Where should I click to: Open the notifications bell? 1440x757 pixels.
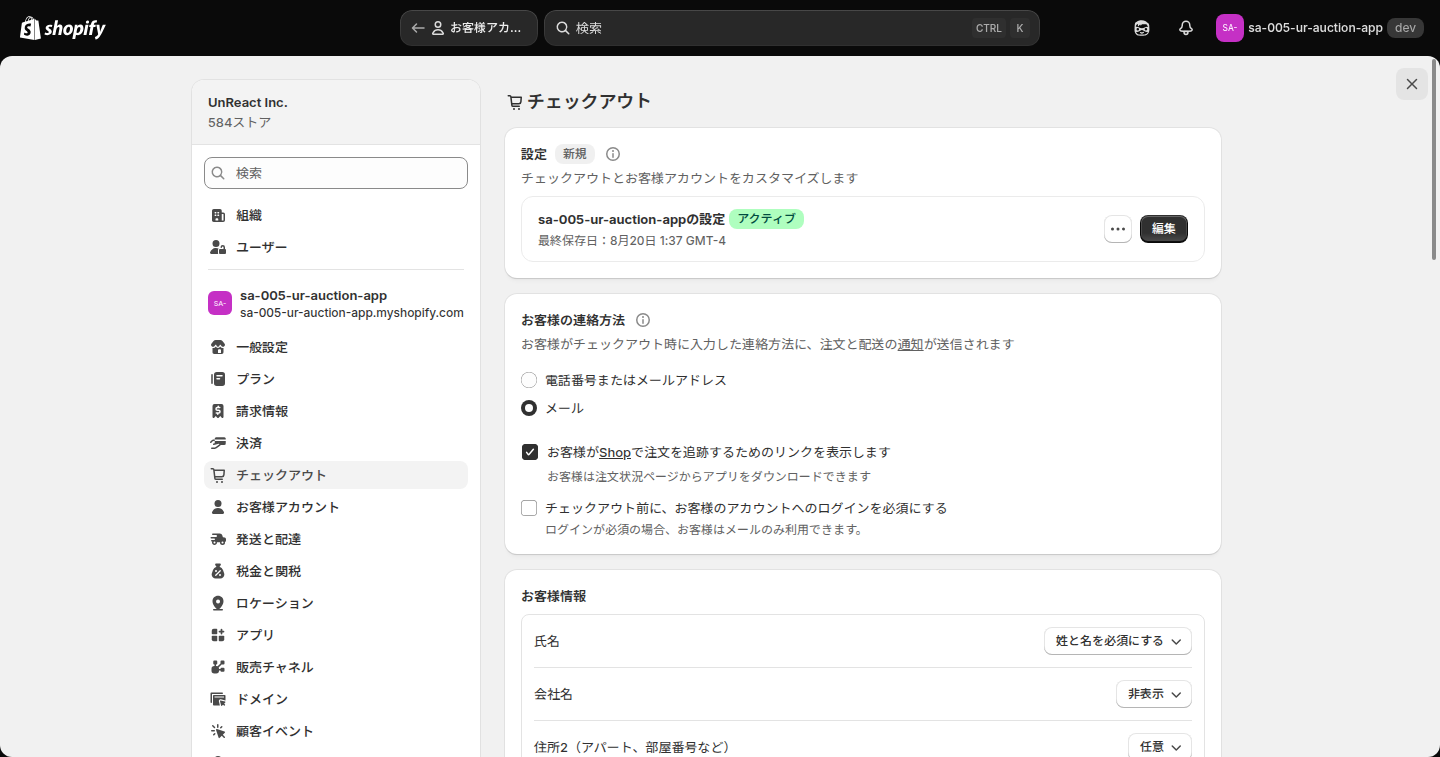coord(1186,28)
